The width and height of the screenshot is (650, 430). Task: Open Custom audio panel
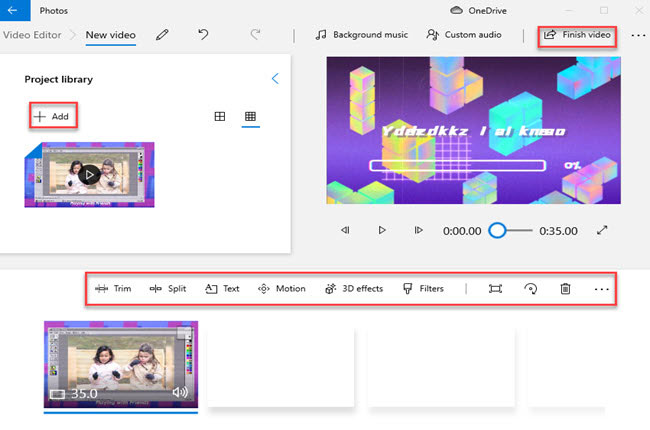pyautogui.click(x=464, y=35)
